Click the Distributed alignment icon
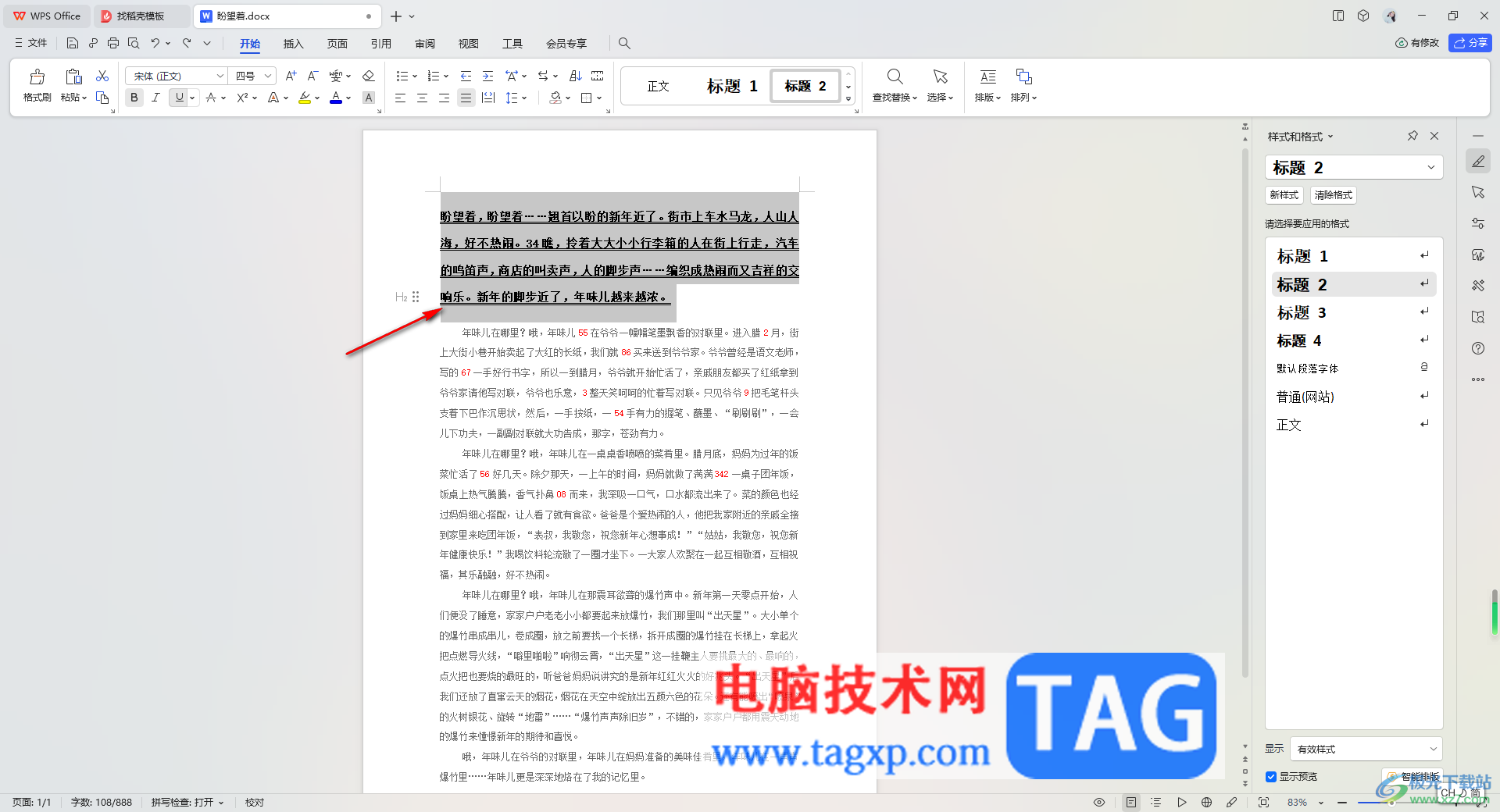The height and width of the screenshot is (812, 1500). pyautogui.click(x=488, y=98)
